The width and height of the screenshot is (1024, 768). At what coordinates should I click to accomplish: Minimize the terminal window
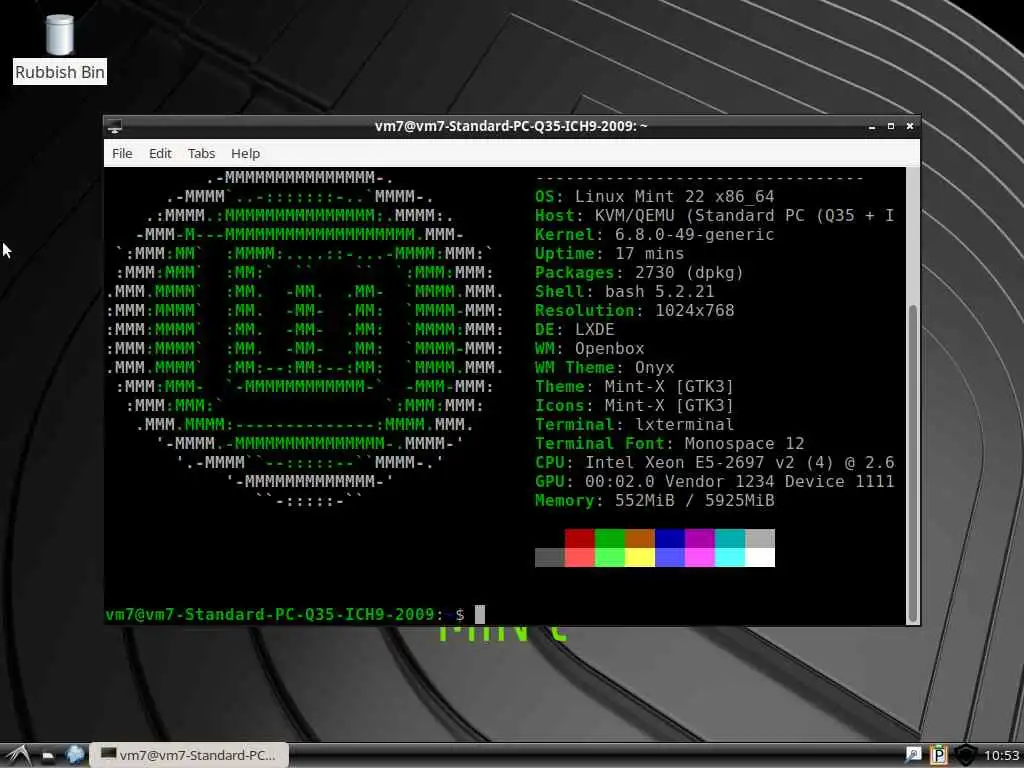(x=872, y=126)
